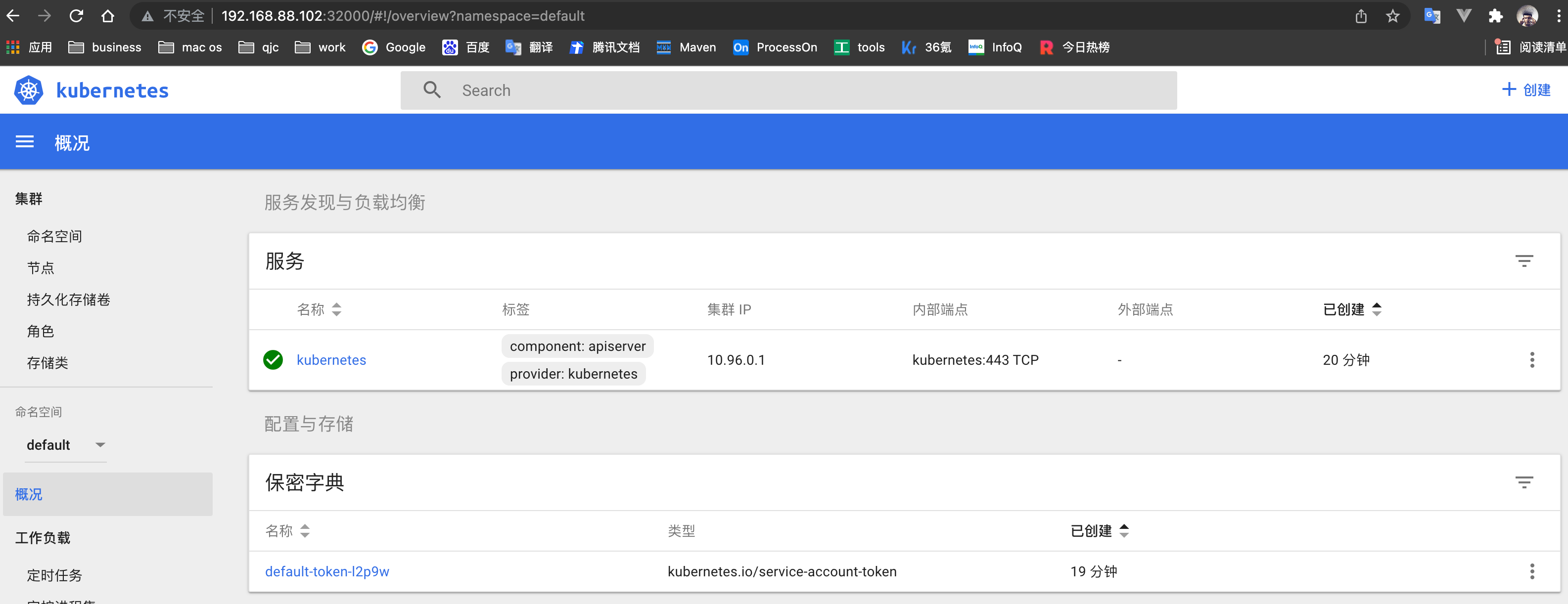Open the tools bookmark
The width and height of the screenshot is (1568, 604).
[x=860, y=47]
